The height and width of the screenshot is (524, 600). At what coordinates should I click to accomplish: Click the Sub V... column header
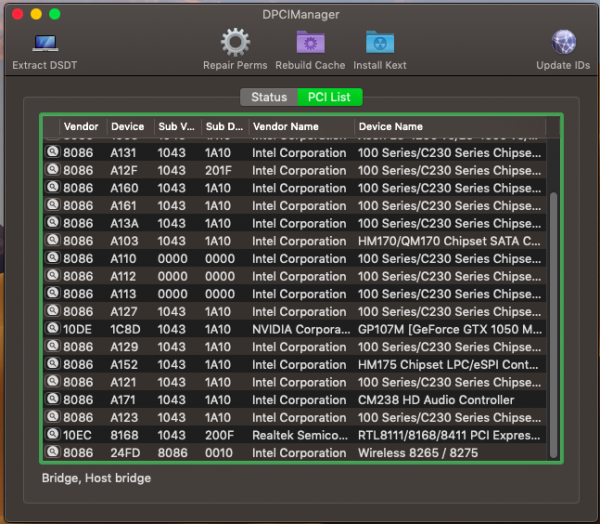click(176, 127)
